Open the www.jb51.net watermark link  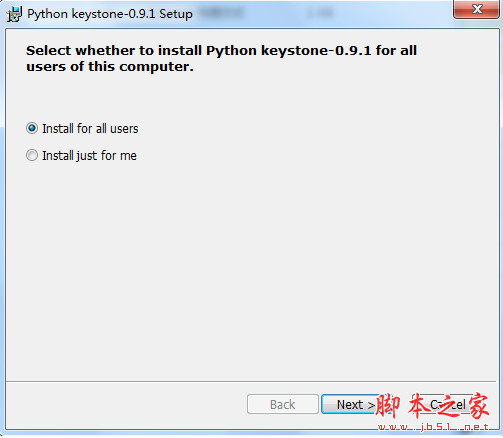click(433, 427)
